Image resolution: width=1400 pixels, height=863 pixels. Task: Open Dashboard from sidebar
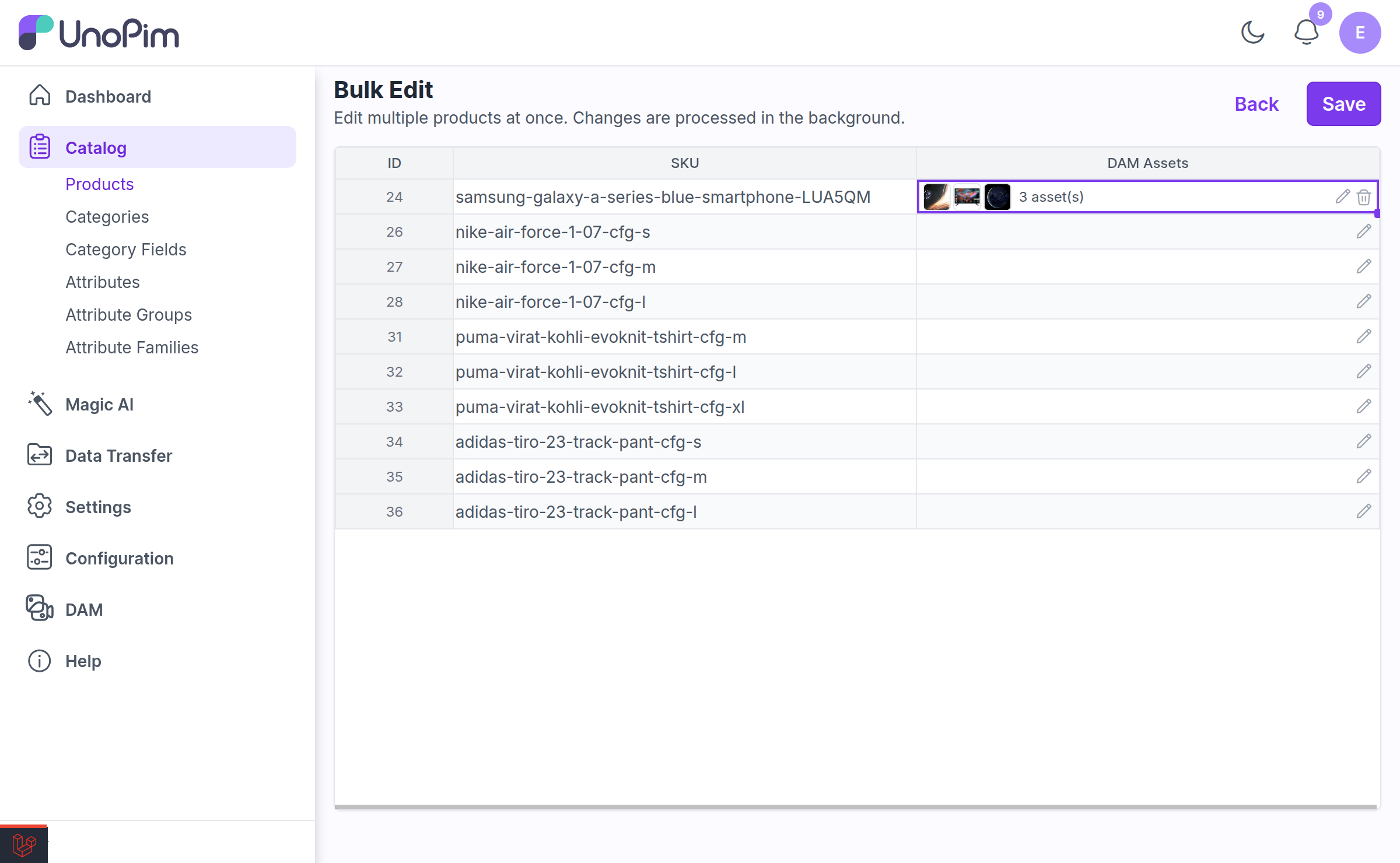click(108, 96)
